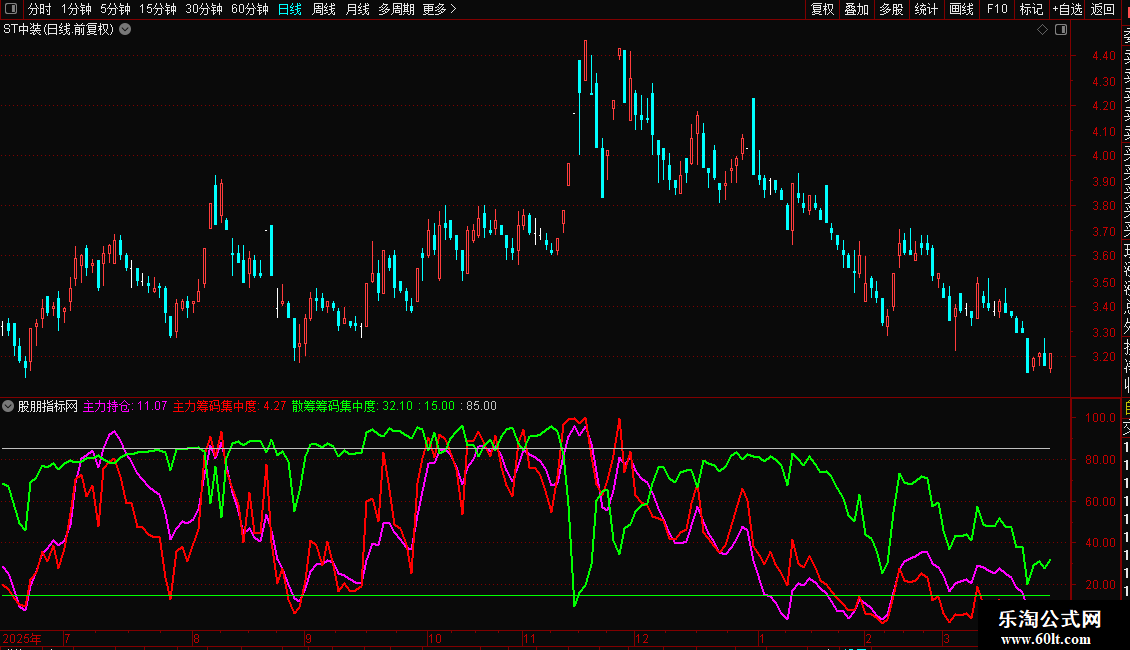Switch to 周线 weekly chart
This screenshot has height=650, width=1130.
point(324,9)
